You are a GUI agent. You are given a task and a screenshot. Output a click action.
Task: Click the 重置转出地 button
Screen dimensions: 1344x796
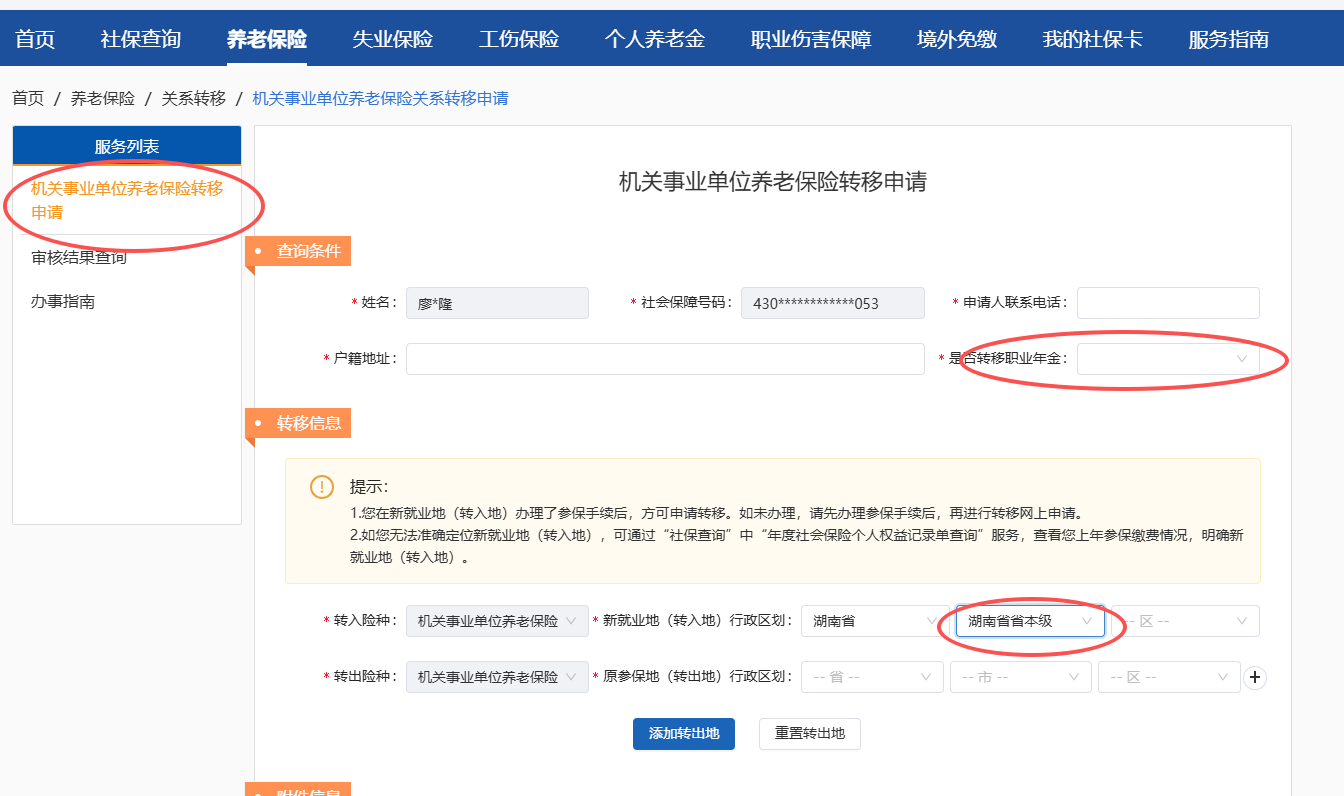(x=809, y=733)
